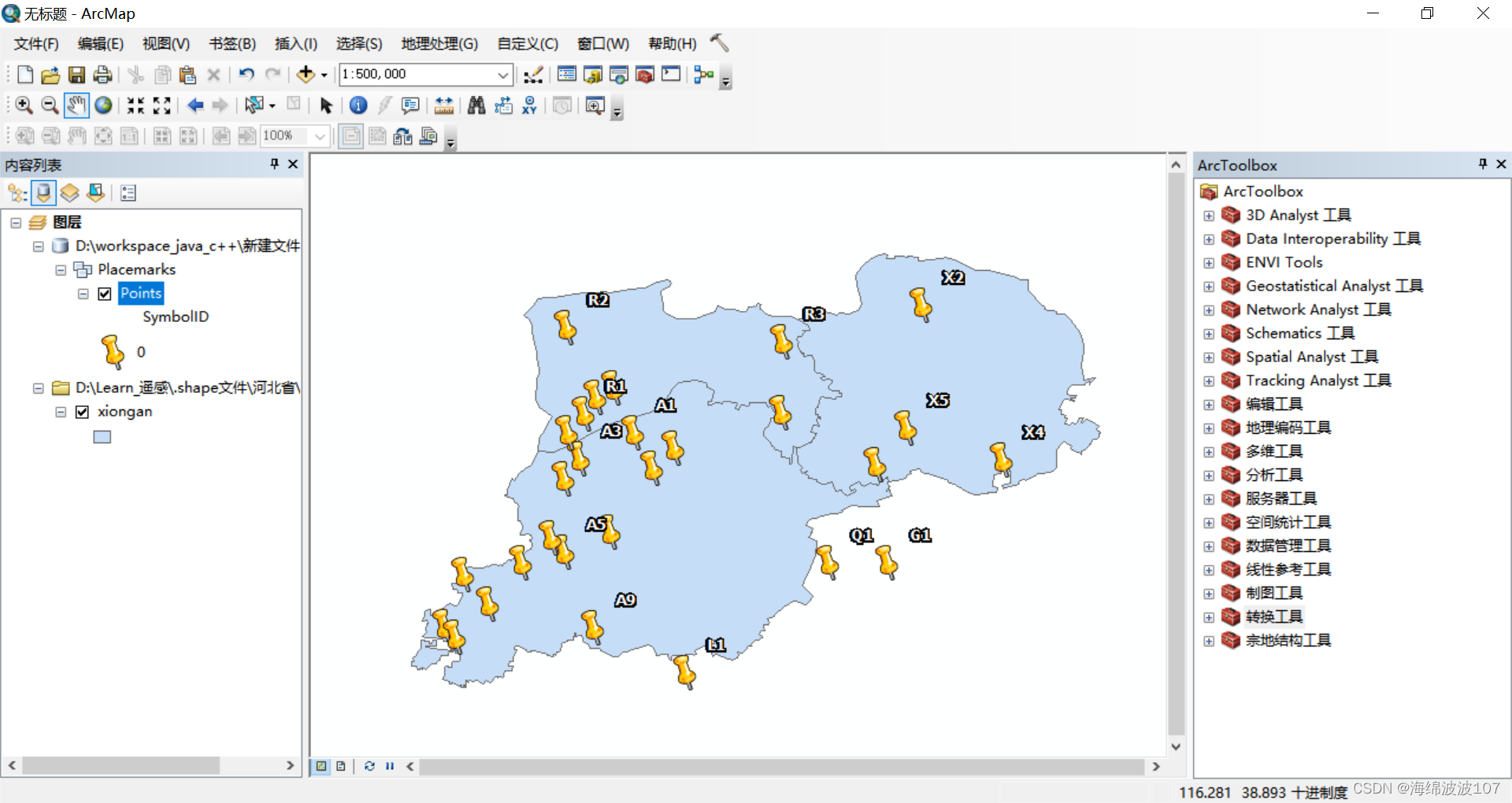Image resolution: width=1512 pixels, height=803 pixels.
Task: Open the Add Data dropdown arrow
Action: tap(324, 76)
